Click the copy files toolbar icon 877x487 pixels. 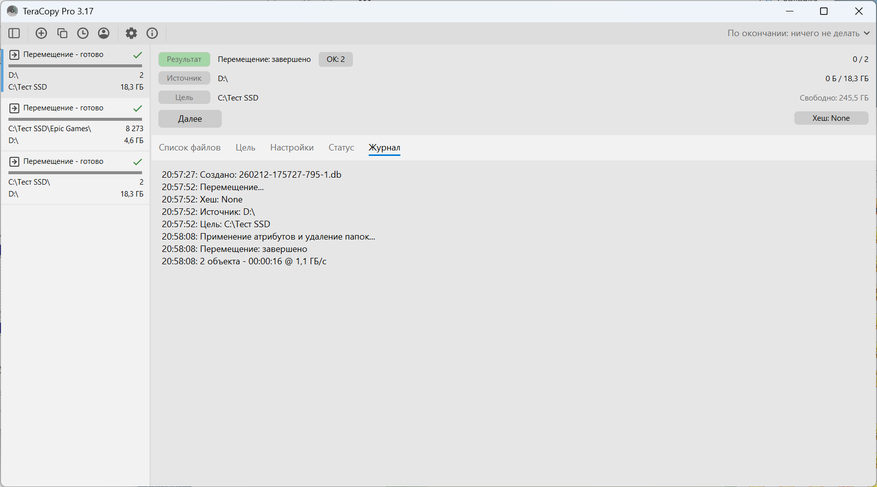pyautogui.click(x=62, y=33)
